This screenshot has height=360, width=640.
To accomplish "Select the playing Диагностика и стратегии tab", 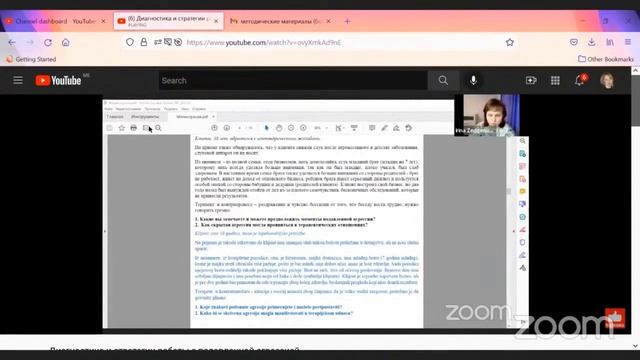I will point(169,21).
